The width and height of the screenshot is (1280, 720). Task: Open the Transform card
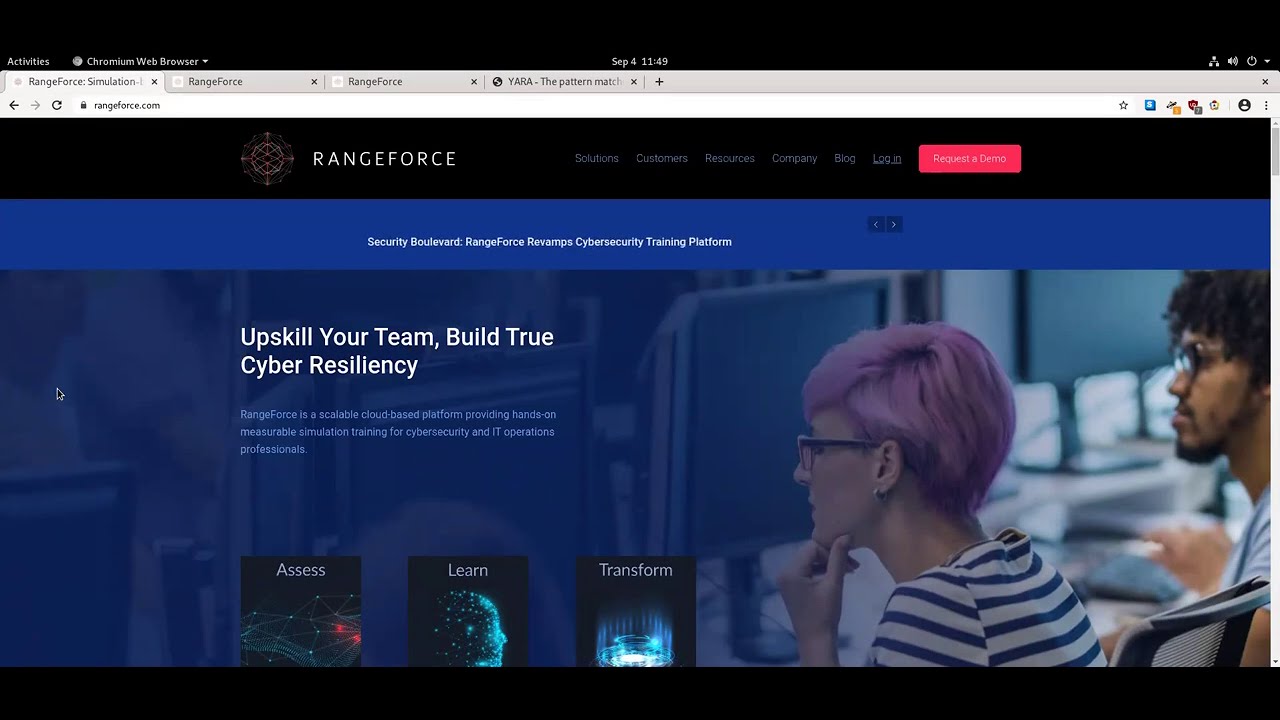click(x=636, y=611)
